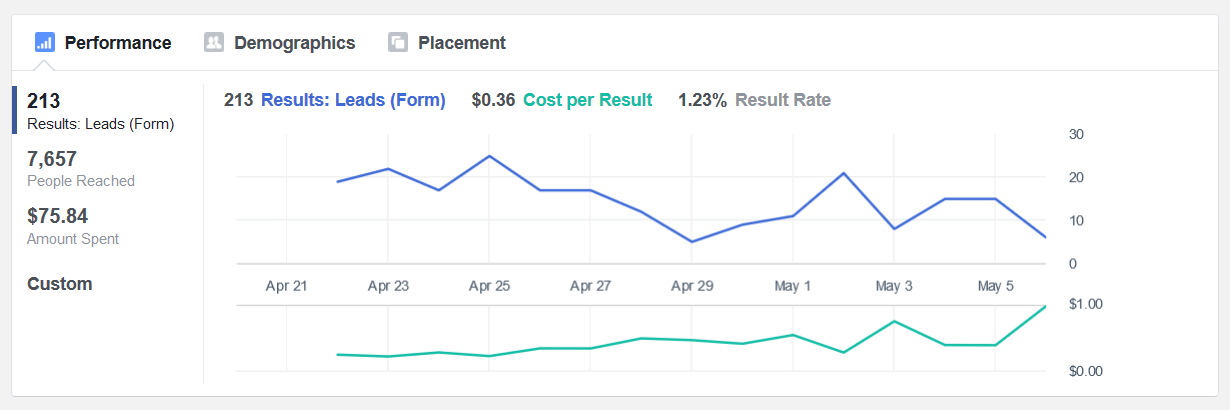This screenshot has height=410, width=1230.
Task: Switch to the Demographics tab
Action: pyautogui.click(x=280, y=43)
